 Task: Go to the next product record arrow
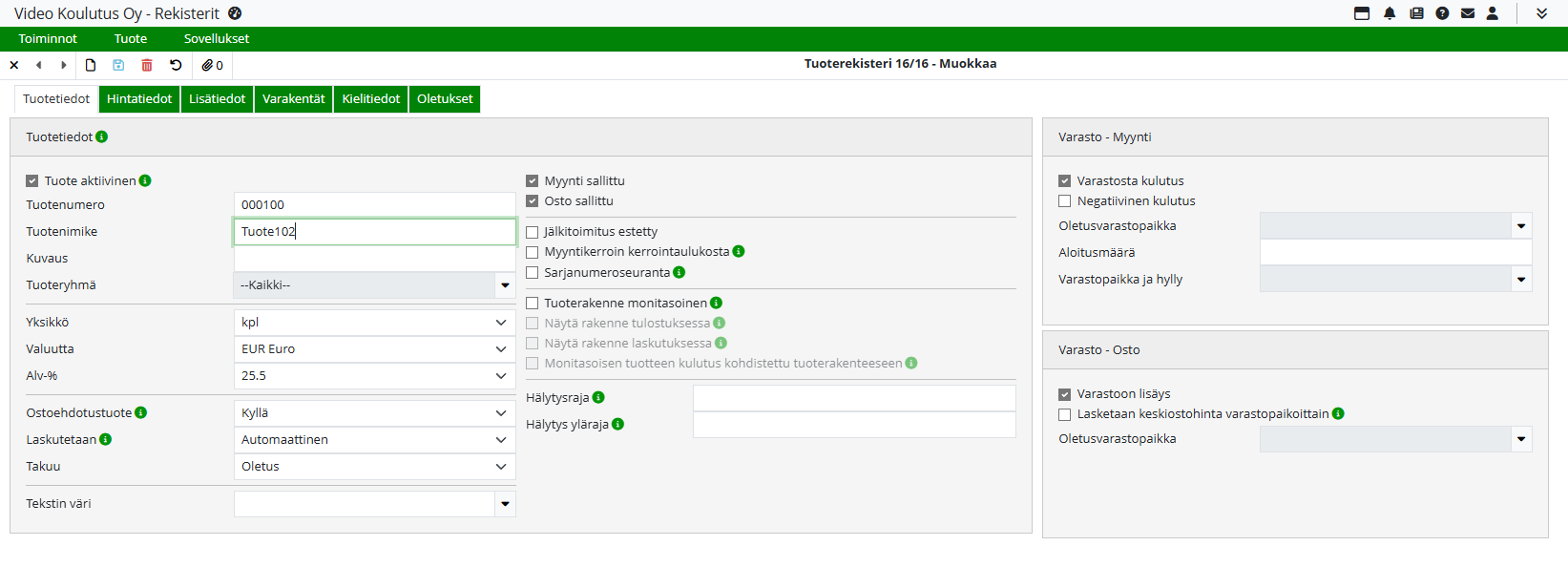(64, 65)
